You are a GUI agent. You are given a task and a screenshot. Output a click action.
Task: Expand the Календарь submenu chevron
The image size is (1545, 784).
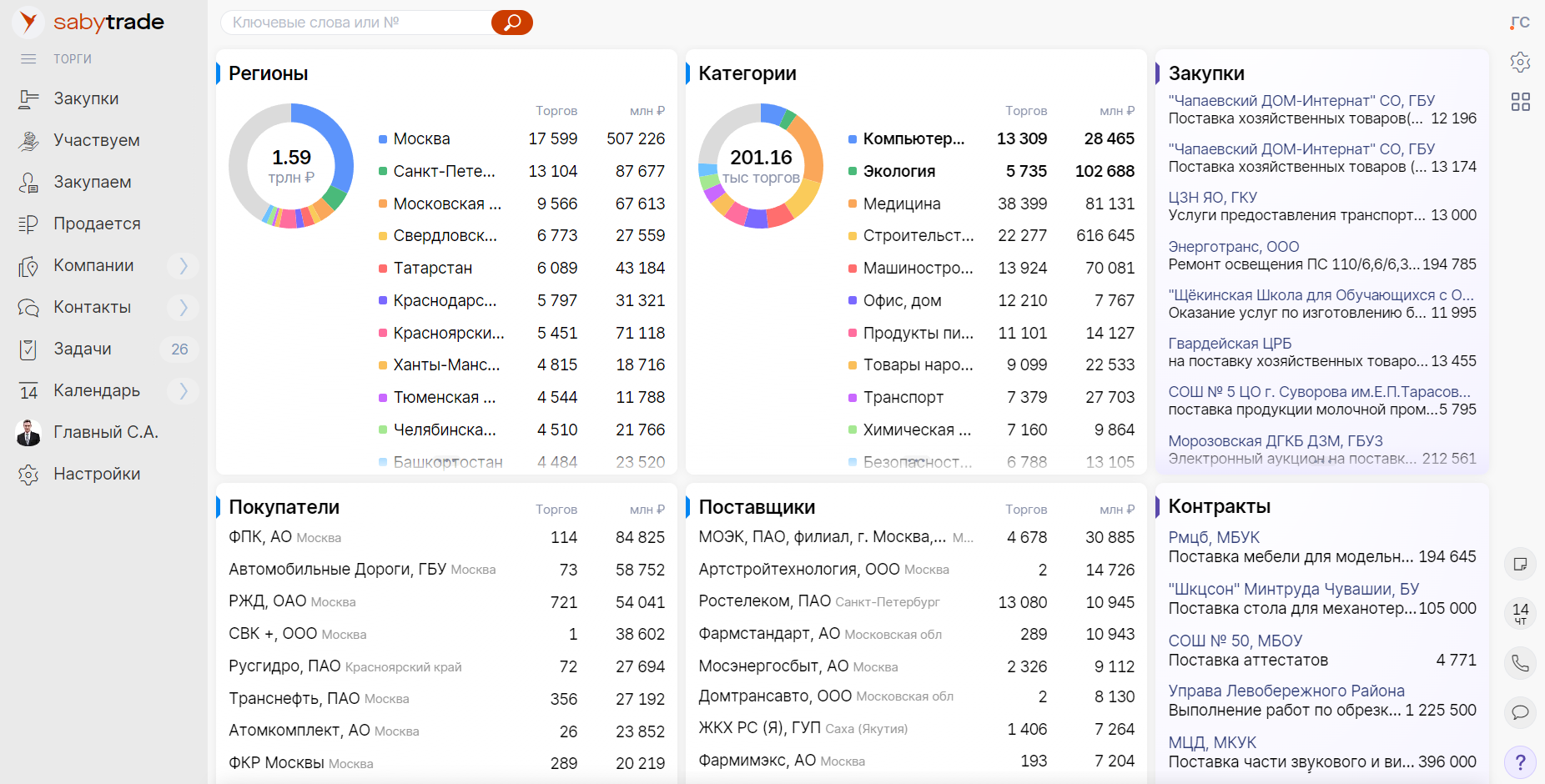click(x=183, y=390)
